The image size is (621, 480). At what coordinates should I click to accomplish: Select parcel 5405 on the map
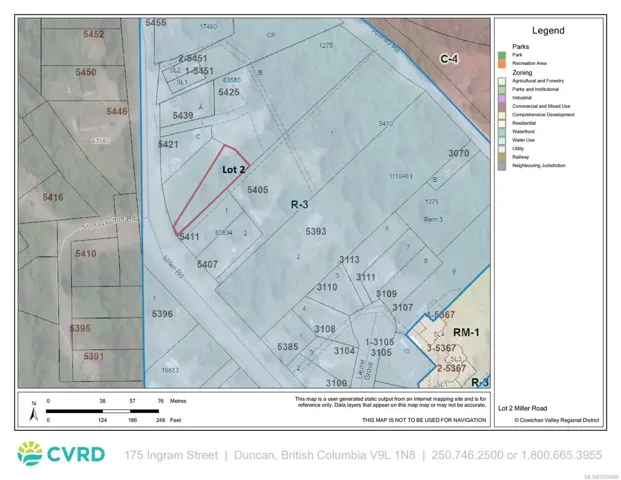tap(257, 189)
